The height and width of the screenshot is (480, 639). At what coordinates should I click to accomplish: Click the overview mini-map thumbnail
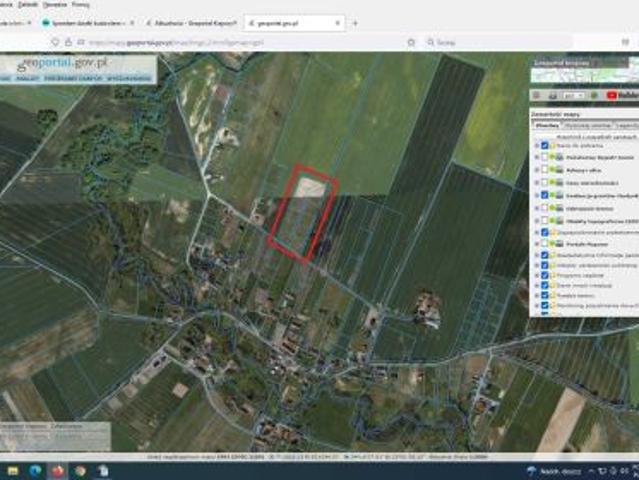[x=586, y=75]
